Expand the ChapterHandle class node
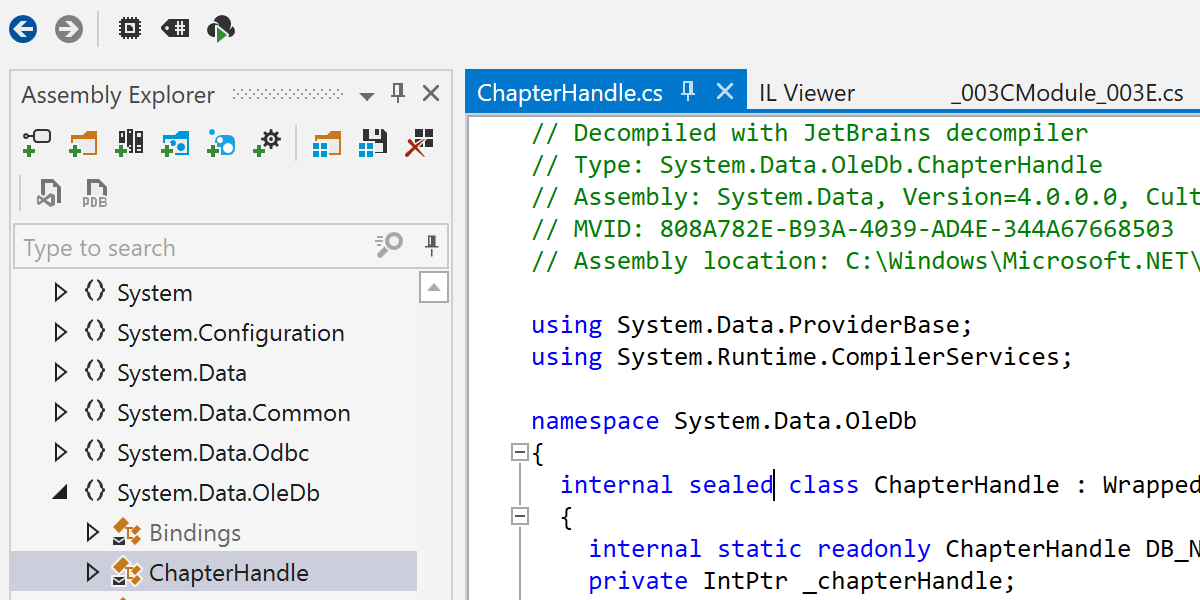 pos(93,572)
